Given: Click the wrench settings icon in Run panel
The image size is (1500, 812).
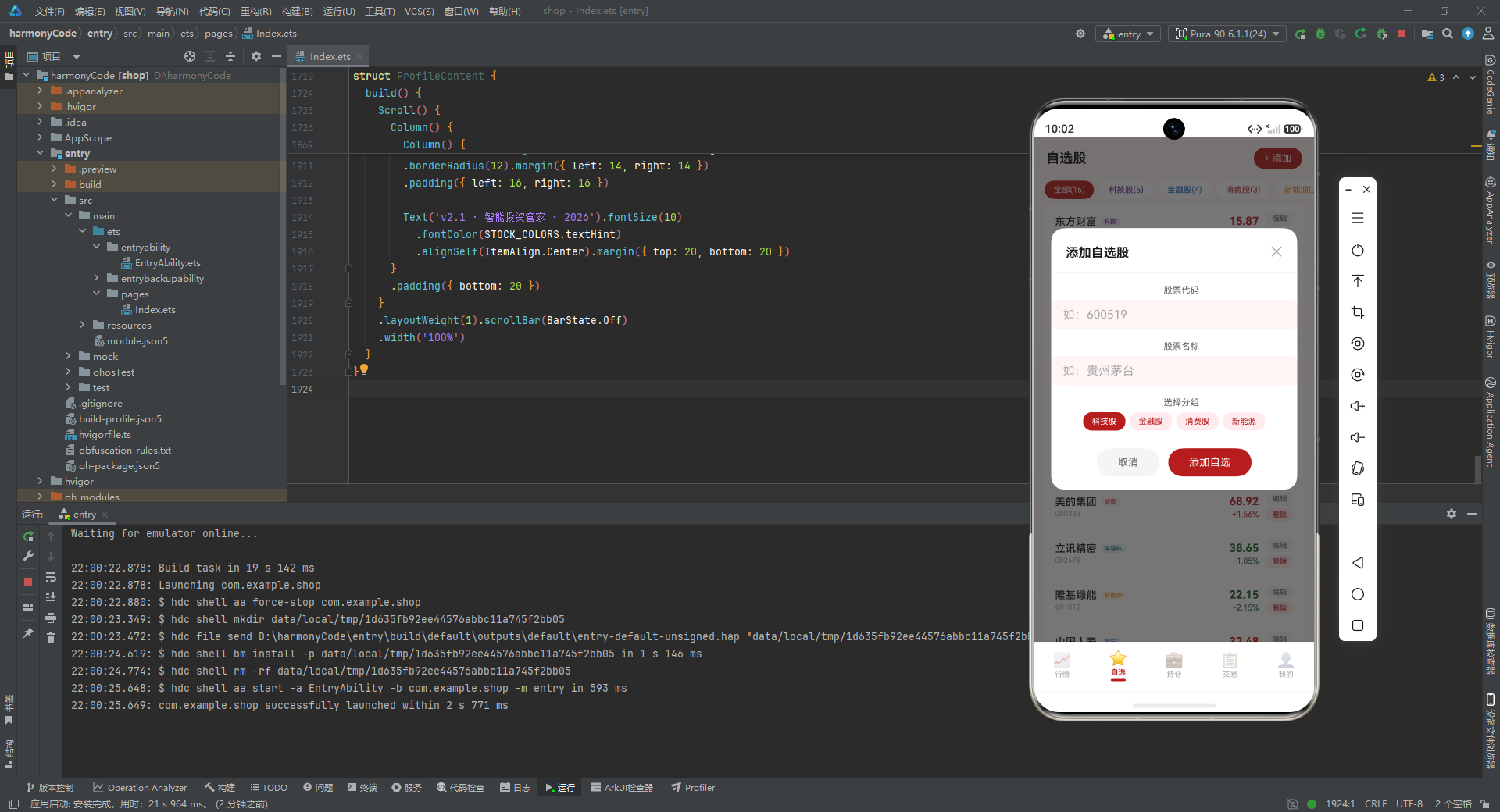Looking at the screenshot, I should (28, 556).
